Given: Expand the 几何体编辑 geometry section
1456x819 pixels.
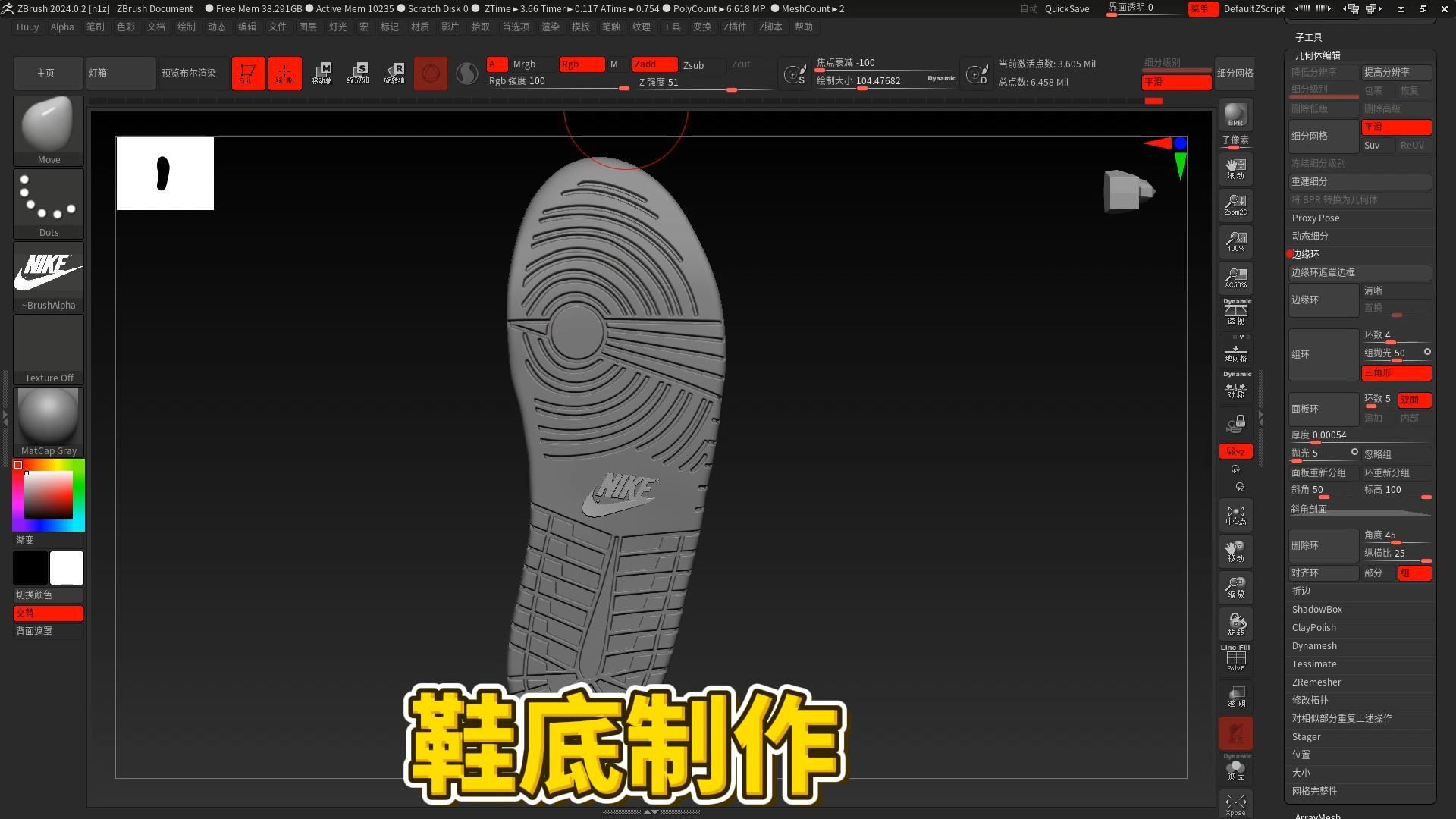Looking at the screenshot, I should pos(1318,55).
